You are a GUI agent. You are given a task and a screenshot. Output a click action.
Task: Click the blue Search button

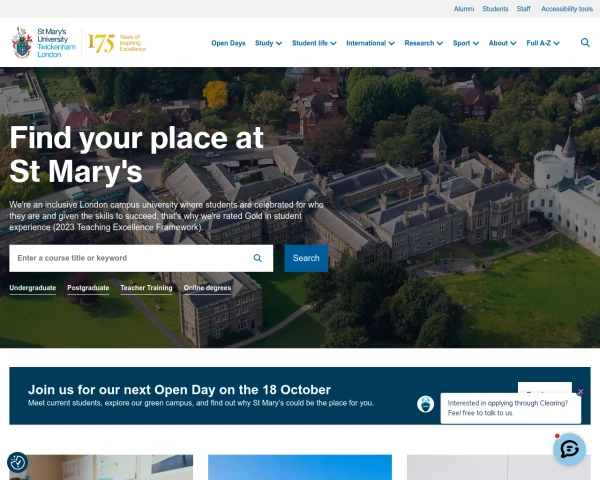(306, 258)
